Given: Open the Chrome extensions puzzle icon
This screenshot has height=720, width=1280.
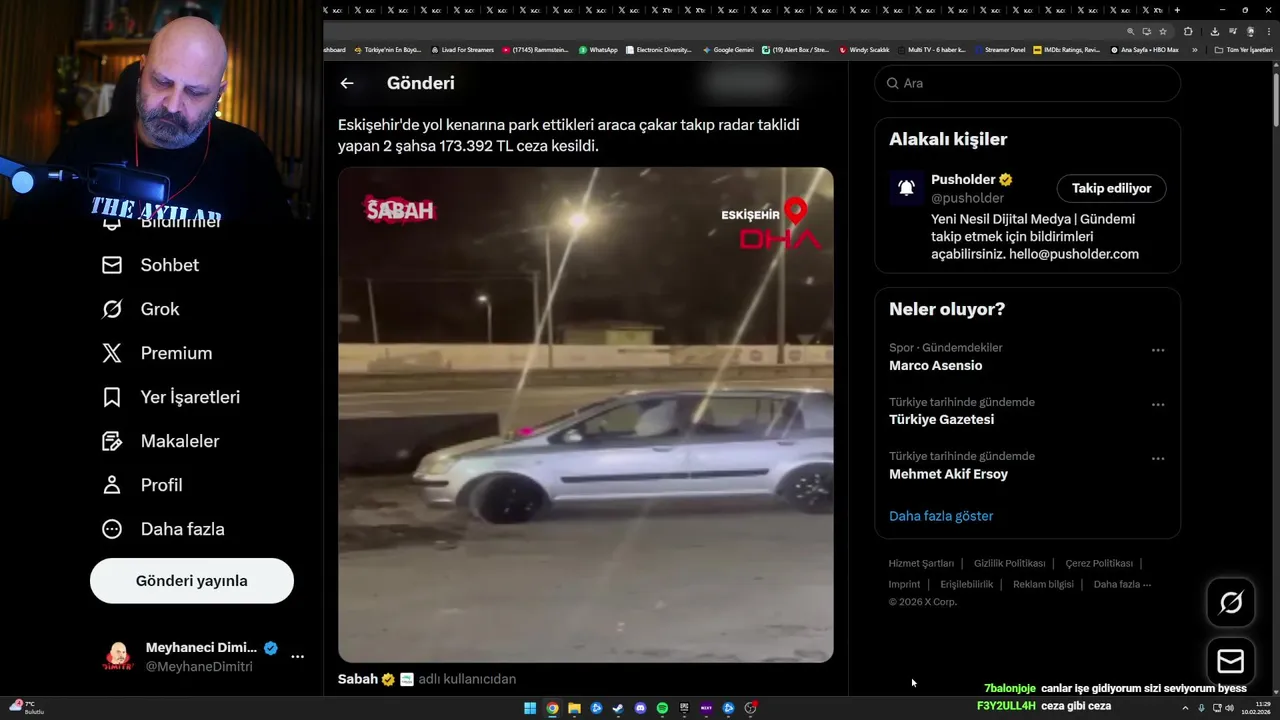Looking at the screenshot, I should [x=1188, y=31].
